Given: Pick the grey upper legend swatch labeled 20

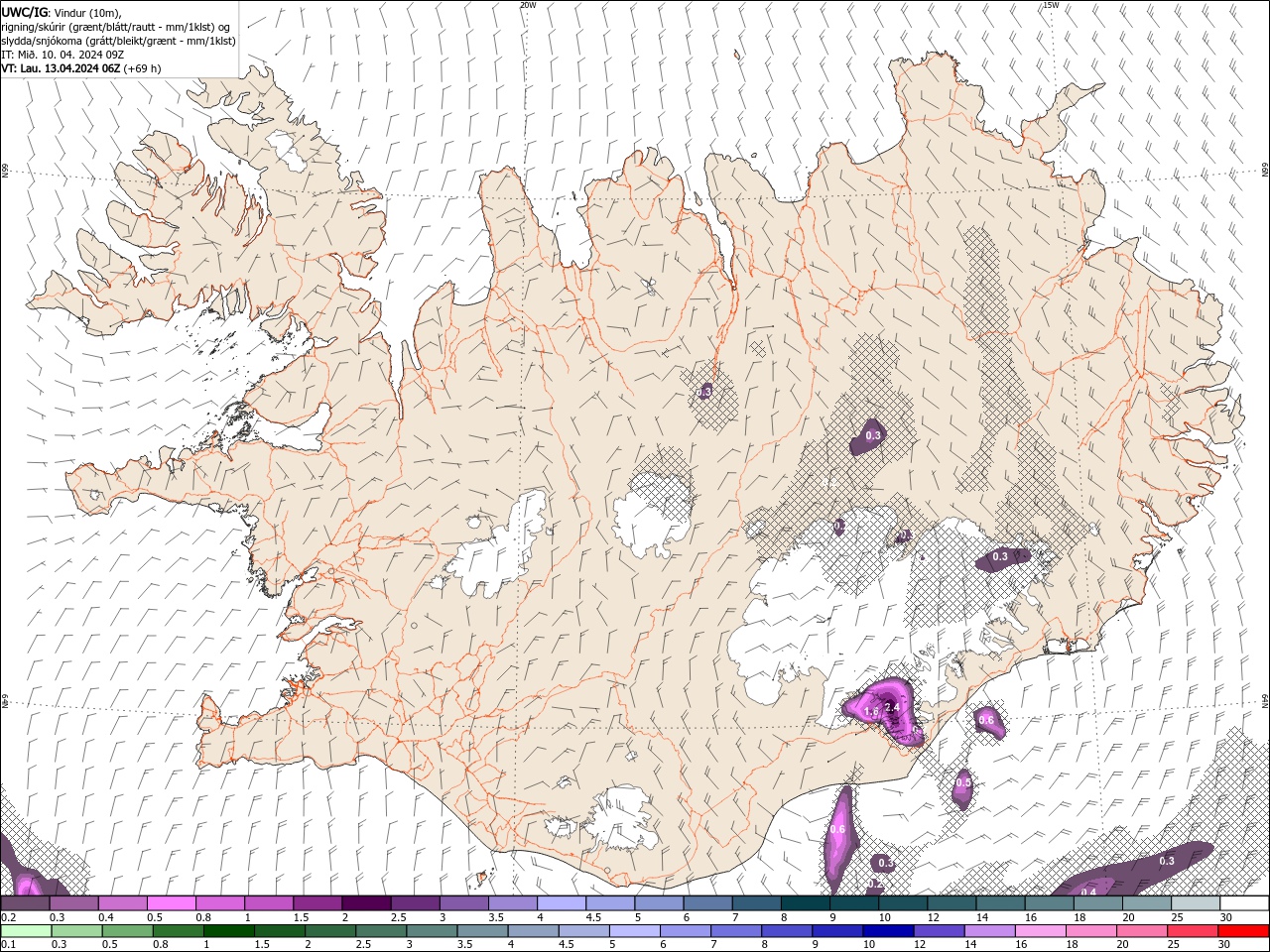Looking at the screenshot, I should [1146, 903].
